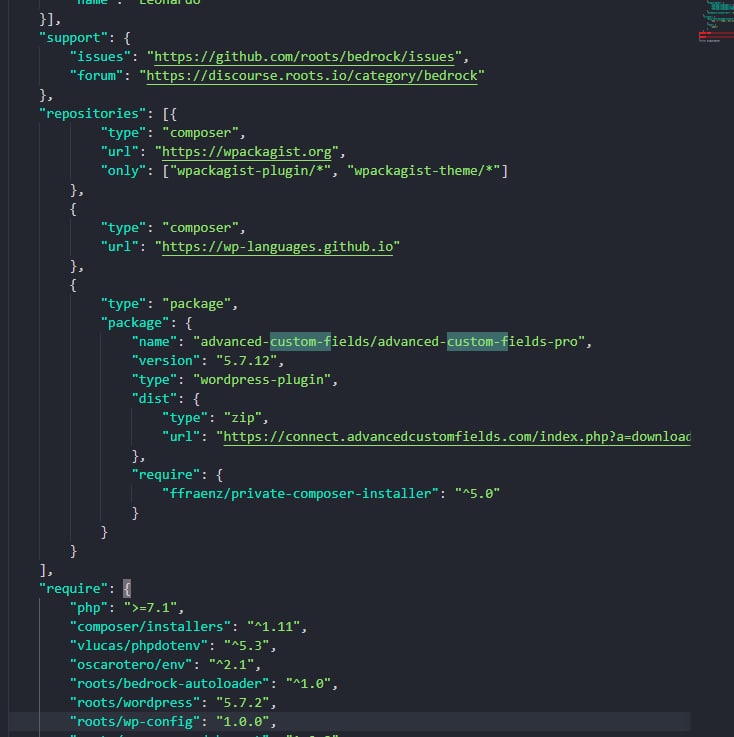Click the "composer/installers" key
The image size is (734, 737).
point(150,627)
